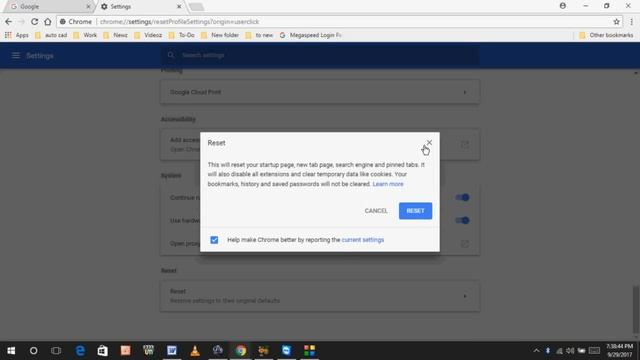Open network status tray icon
This screenshot has height=360, width=640.
point(559,351)
